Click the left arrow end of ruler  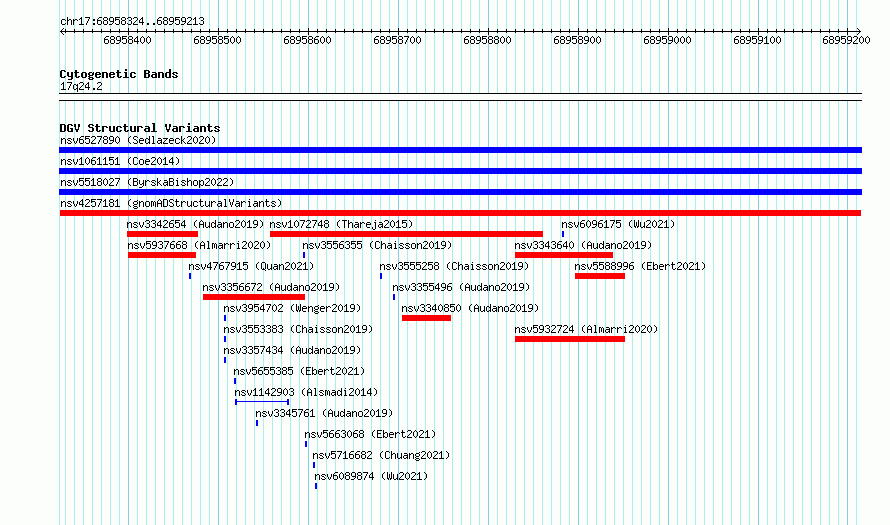click(62, 31)
